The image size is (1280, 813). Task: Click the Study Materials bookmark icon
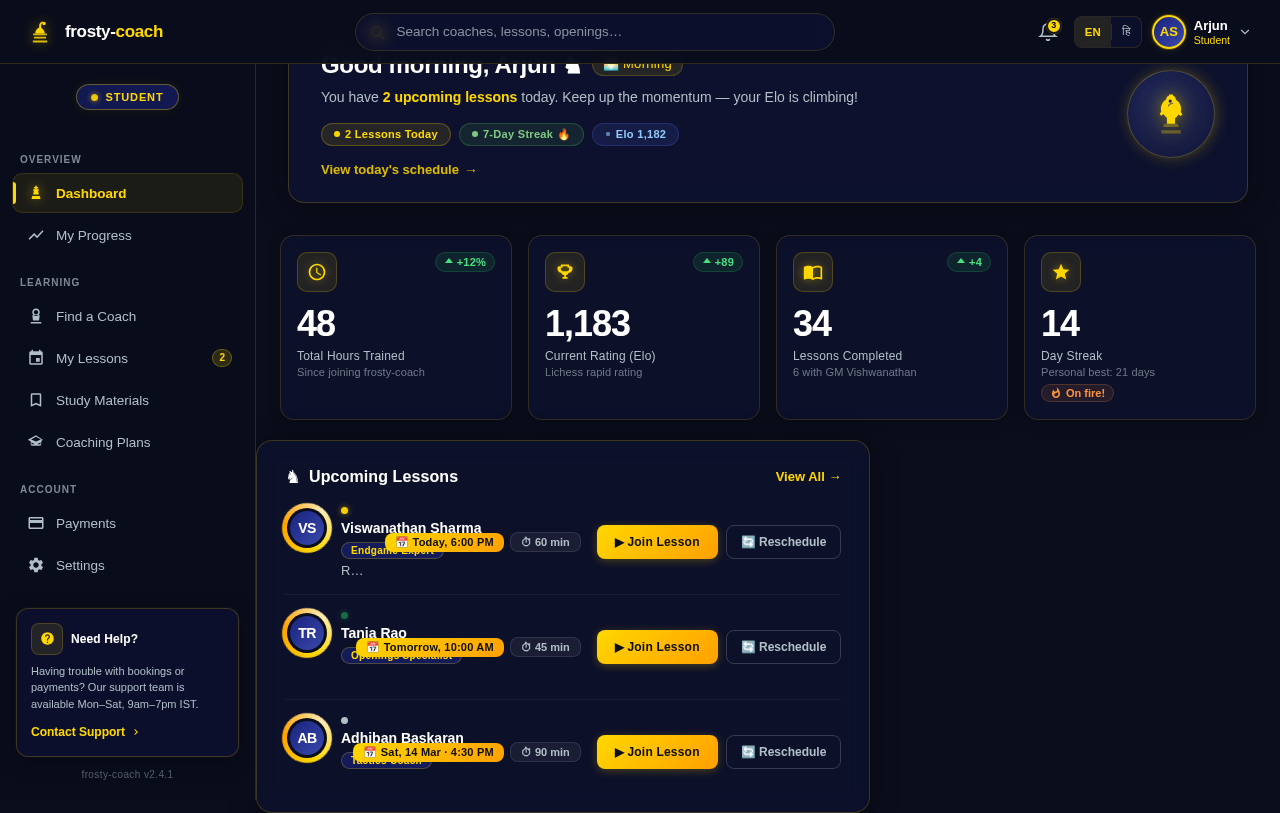tap(36, 400)
